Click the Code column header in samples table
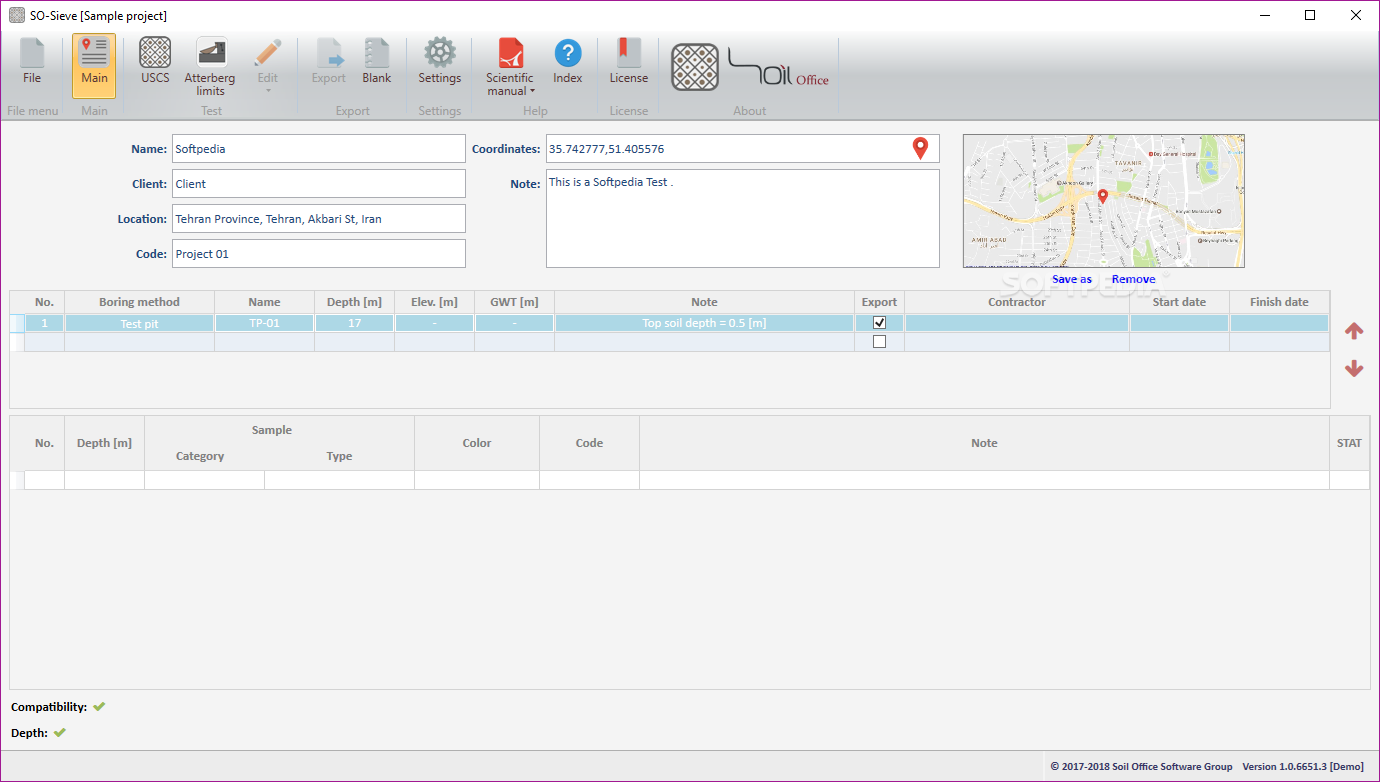 (589, 443)
